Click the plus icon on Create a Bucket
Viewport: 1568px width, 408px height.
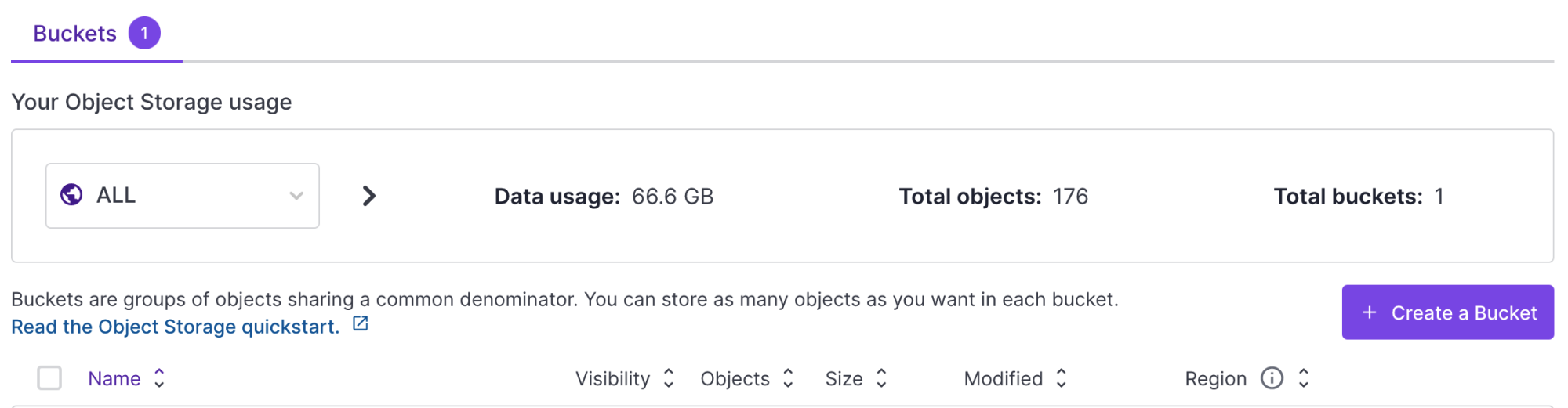[1369, 312]
